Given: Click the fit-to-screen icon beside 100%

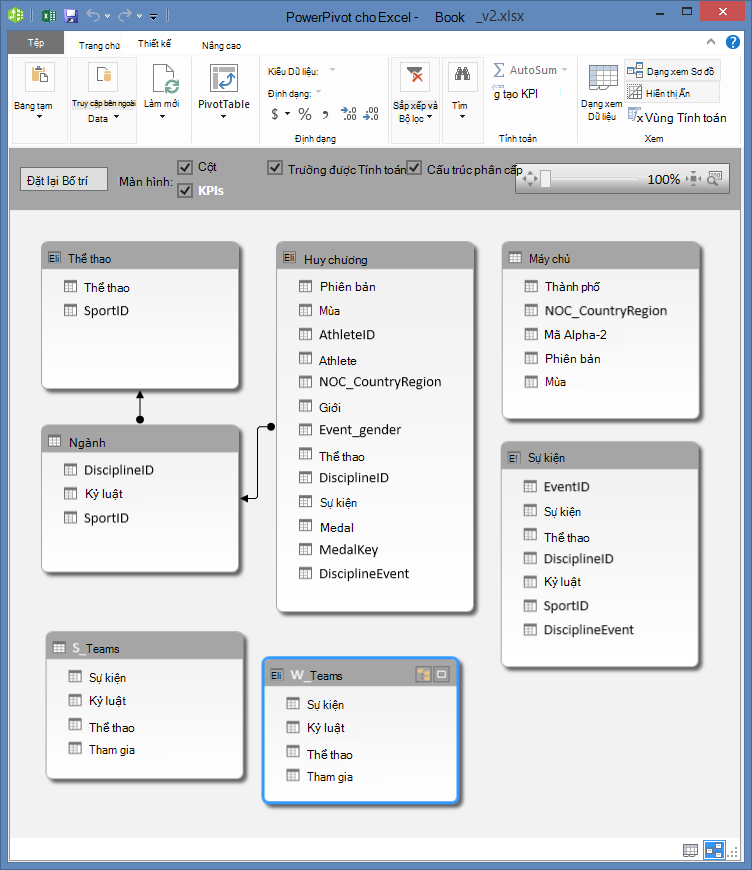Looking at the screenshot, I should tap(693, 179).
